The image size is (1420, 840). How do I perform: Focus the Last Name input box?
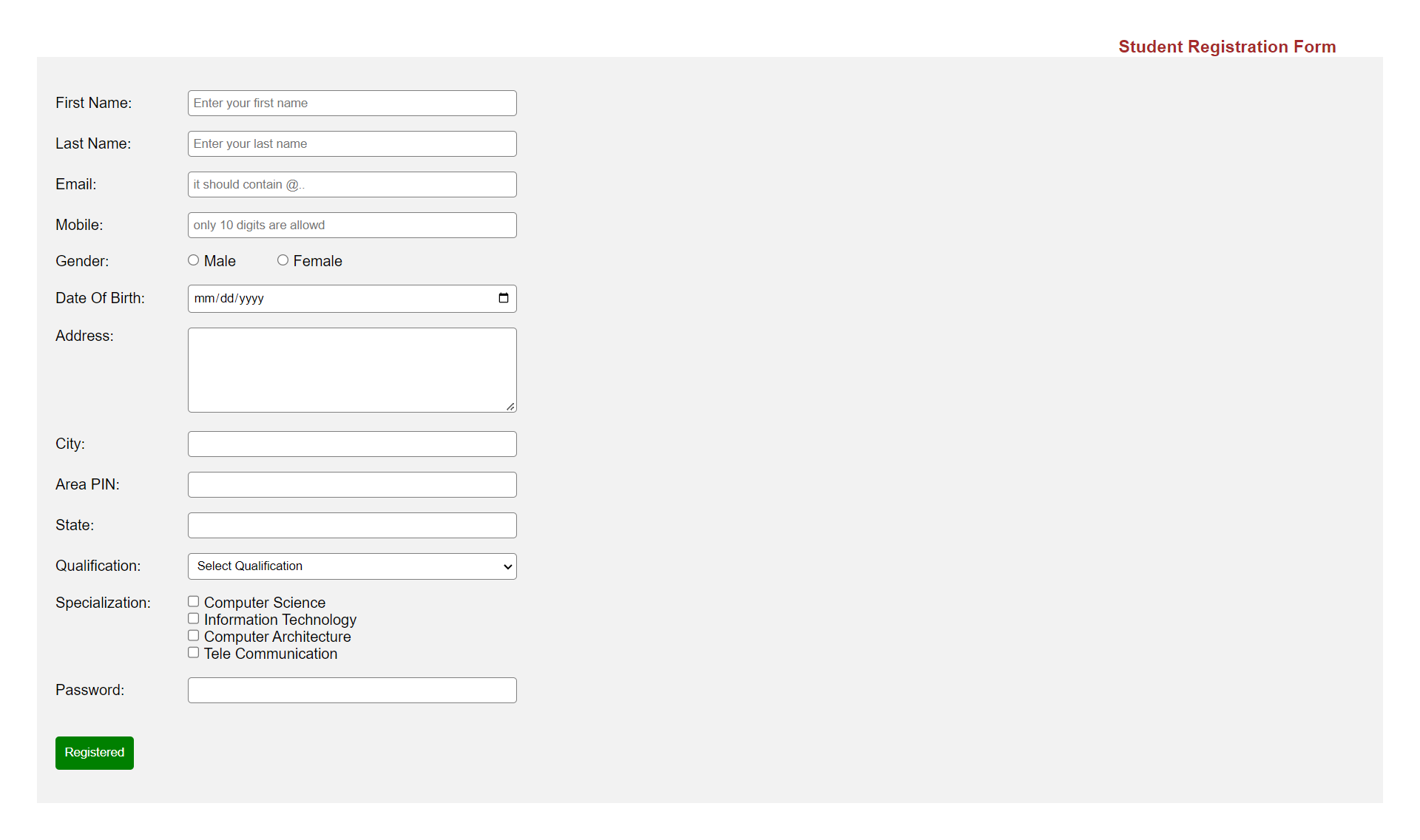352,144
